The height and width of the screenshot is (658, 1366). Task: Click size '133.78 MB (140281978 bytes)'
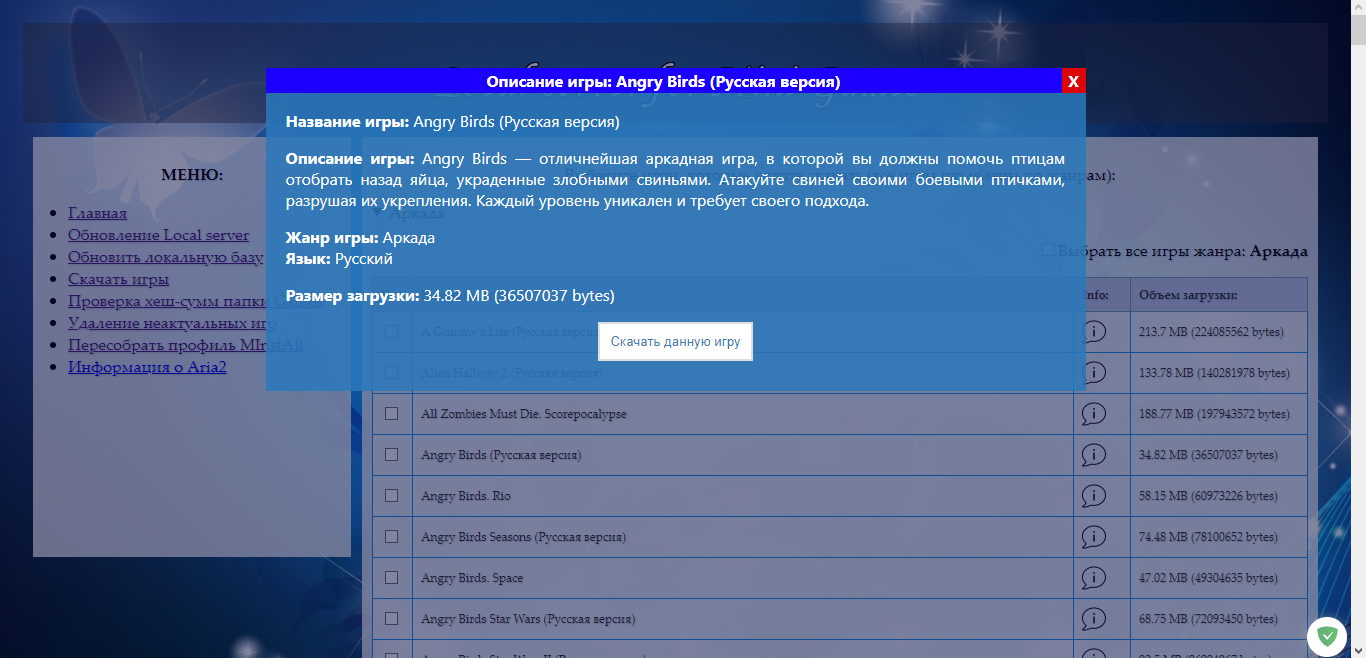[x=1214, y=373]
